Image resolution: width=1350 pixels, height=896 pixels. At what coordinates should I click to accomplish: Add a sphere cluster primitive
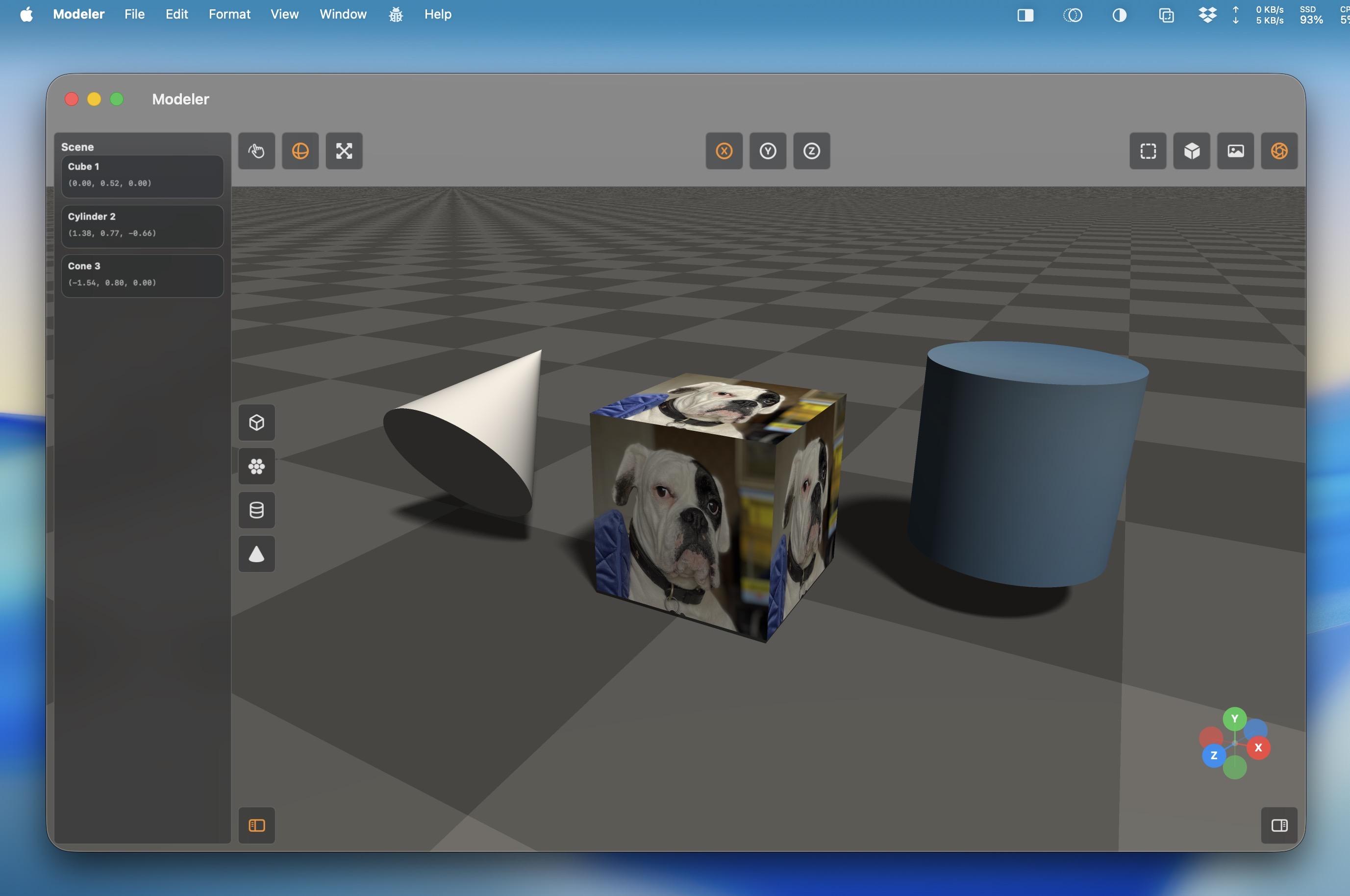click(x=256, y=466)
